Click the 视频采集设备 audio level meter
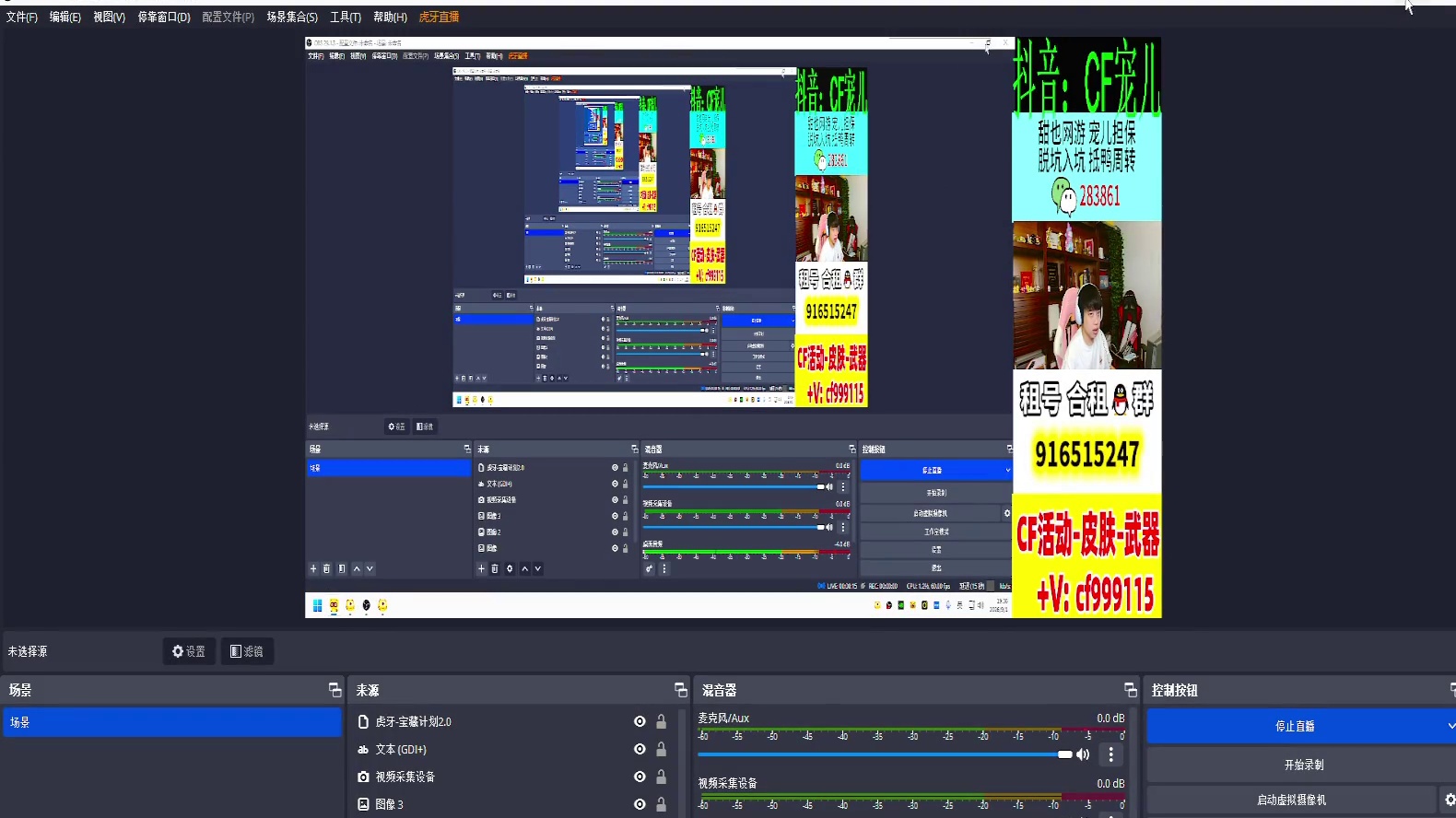1456x818 pixels. click(x=911, y=799)
